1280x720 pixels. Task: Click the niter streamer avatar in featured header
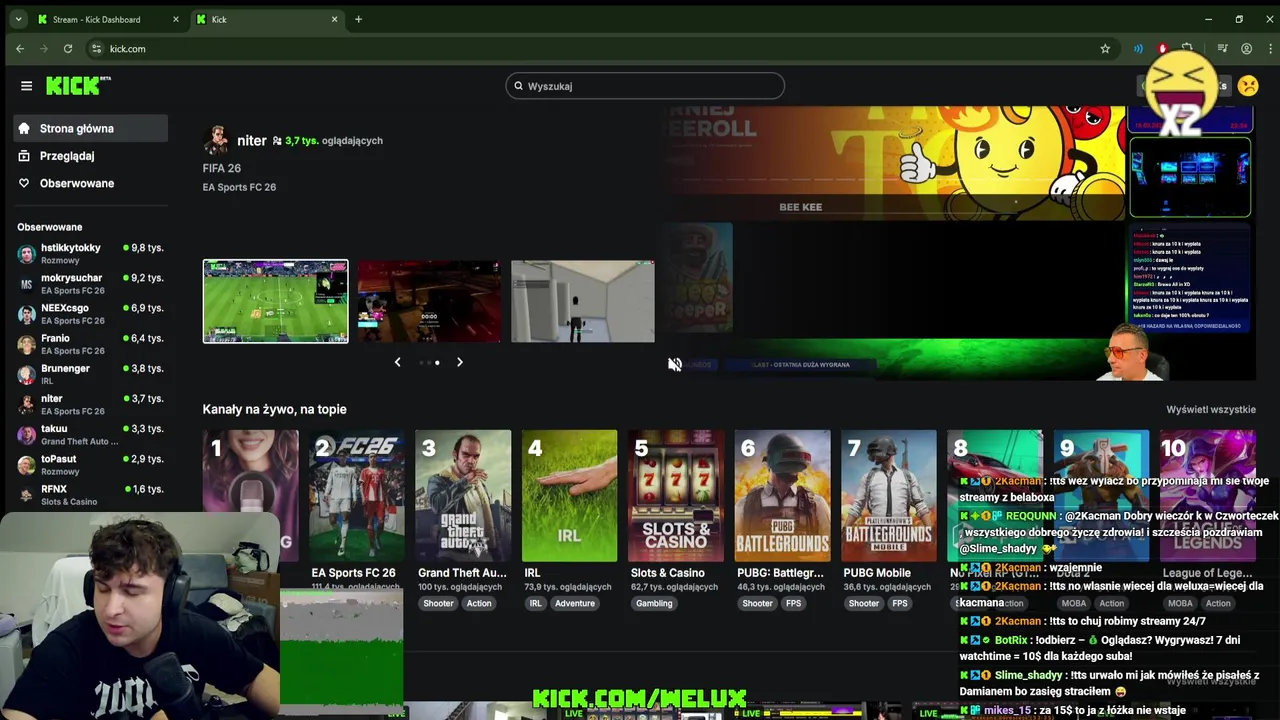pos(216,140)
